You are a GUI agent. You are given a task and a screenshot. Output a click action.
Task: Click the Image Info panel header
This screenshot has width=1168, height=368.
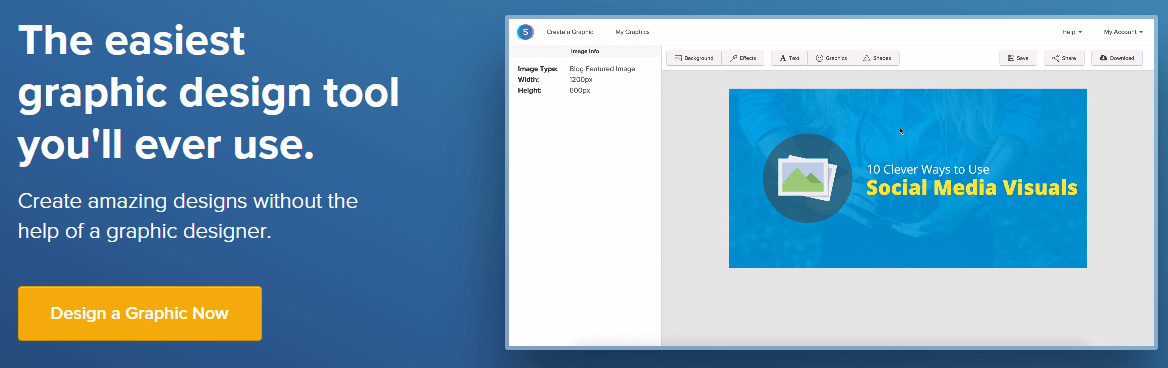[585, 51]
